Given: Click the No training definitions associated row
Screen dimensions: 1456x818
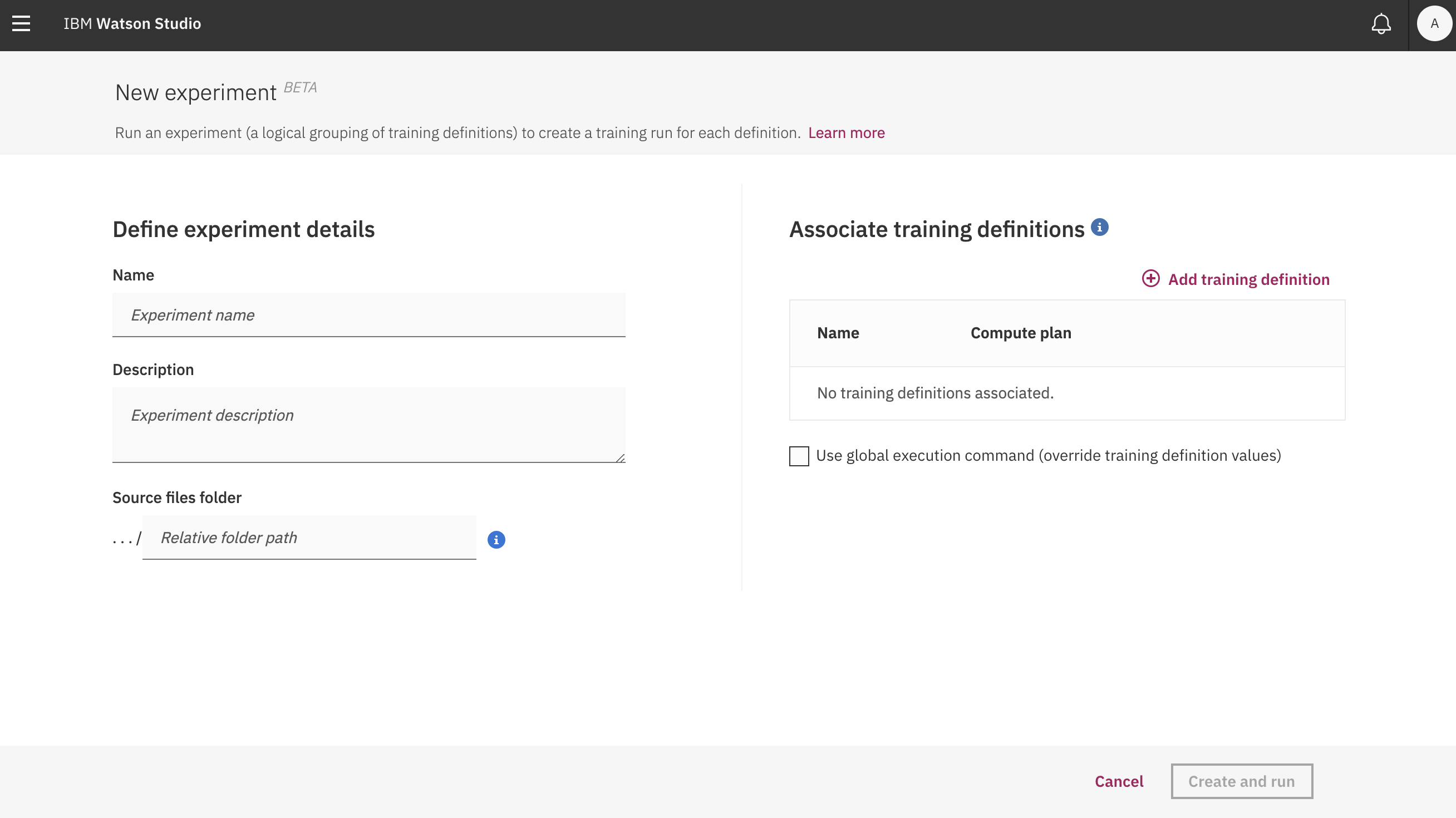Looking at the screenshot, I should (x=935, y=393).
